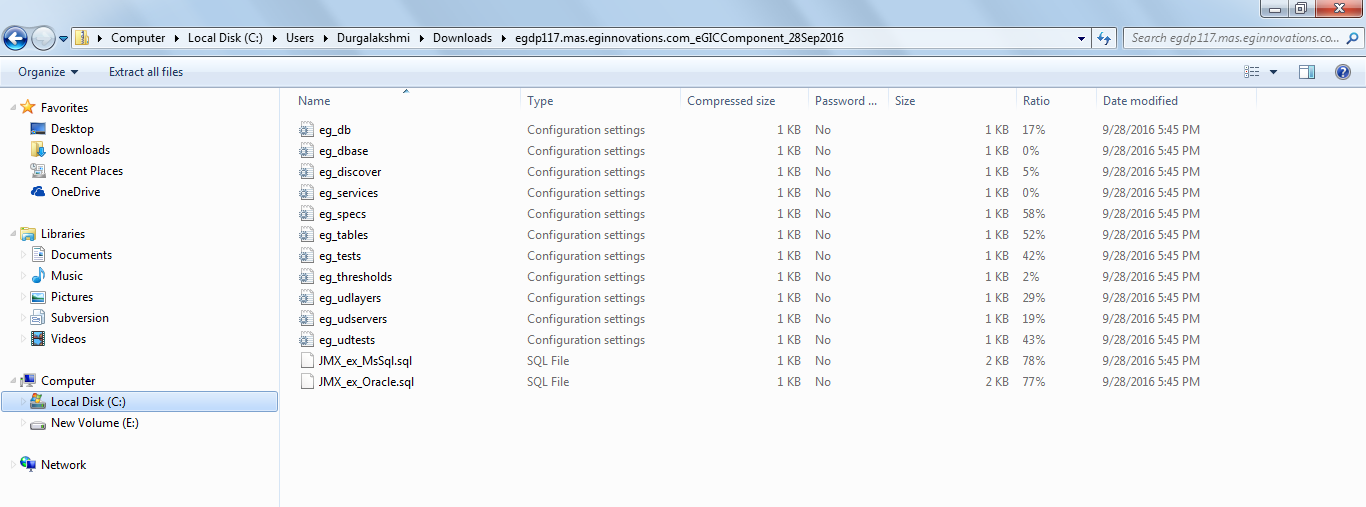The image size is (1366, 507).
Task: Sort by Date modified column
Action: [x=1140, y=101]
